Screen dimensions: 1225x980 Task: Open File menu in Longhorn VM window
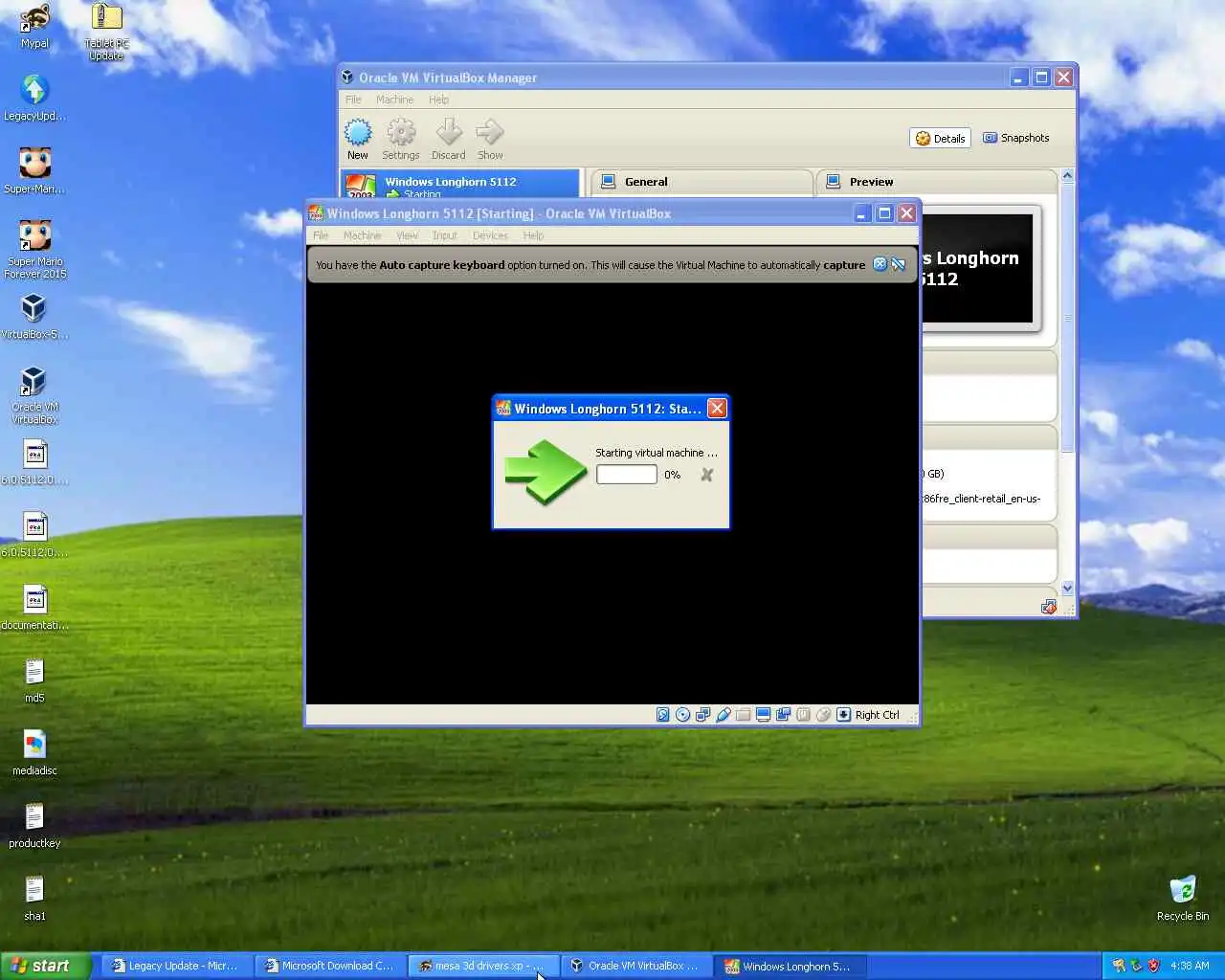[321, 235]
